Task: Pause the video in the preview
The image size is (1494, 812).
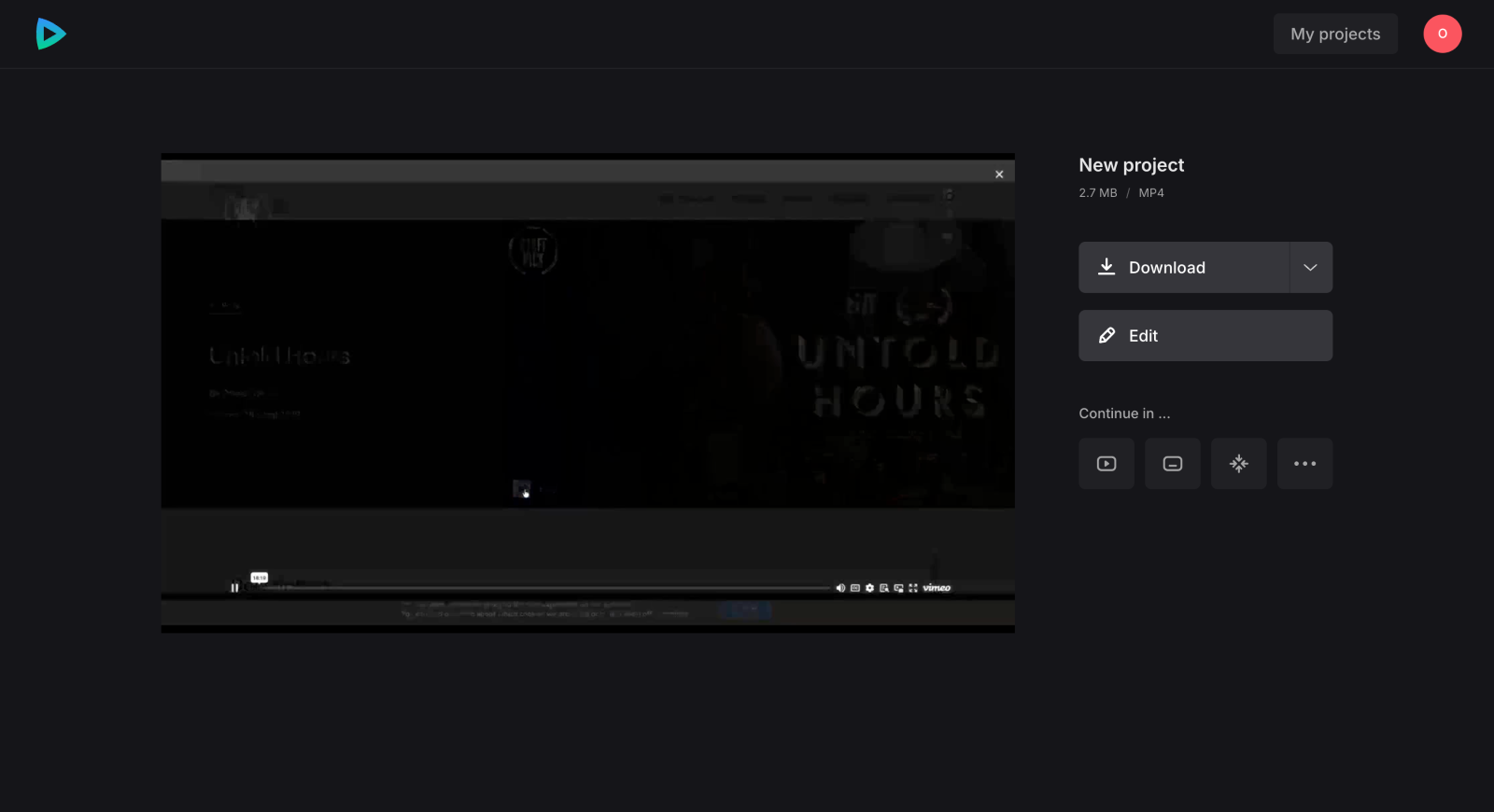Action: click(234, 588)
